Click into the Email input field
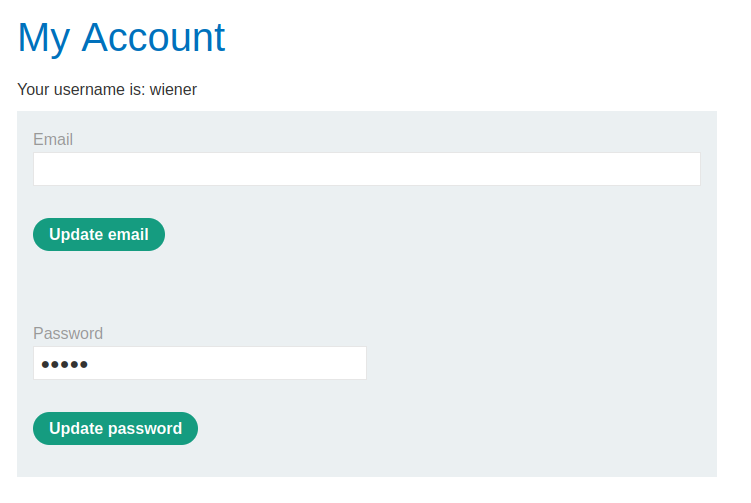This screenshot has width=751, height=503. click(x=366, y=169)
